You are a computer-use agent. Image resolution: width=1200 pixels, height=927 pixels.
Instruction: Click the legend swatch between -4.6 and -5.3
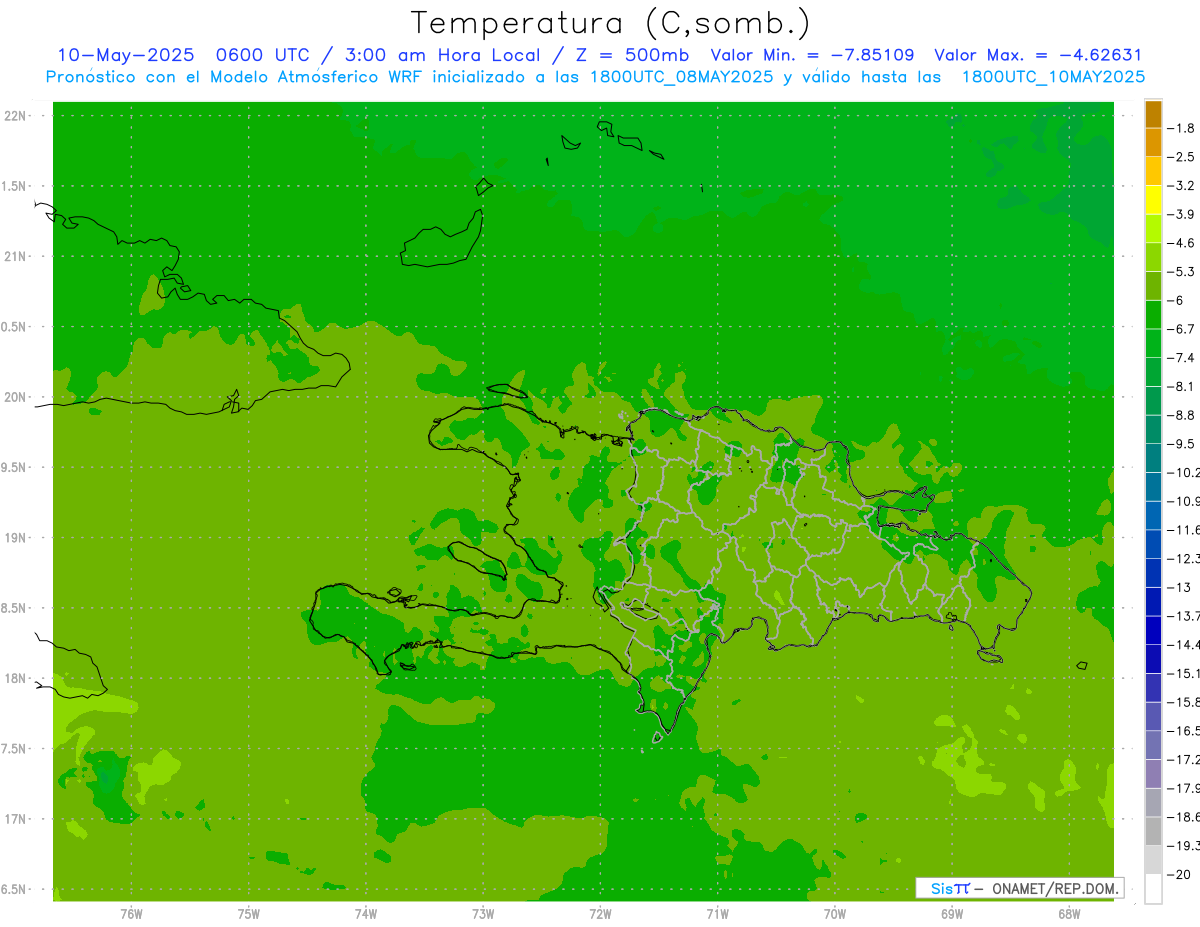pyautogui.click(x=1153, y=257)
